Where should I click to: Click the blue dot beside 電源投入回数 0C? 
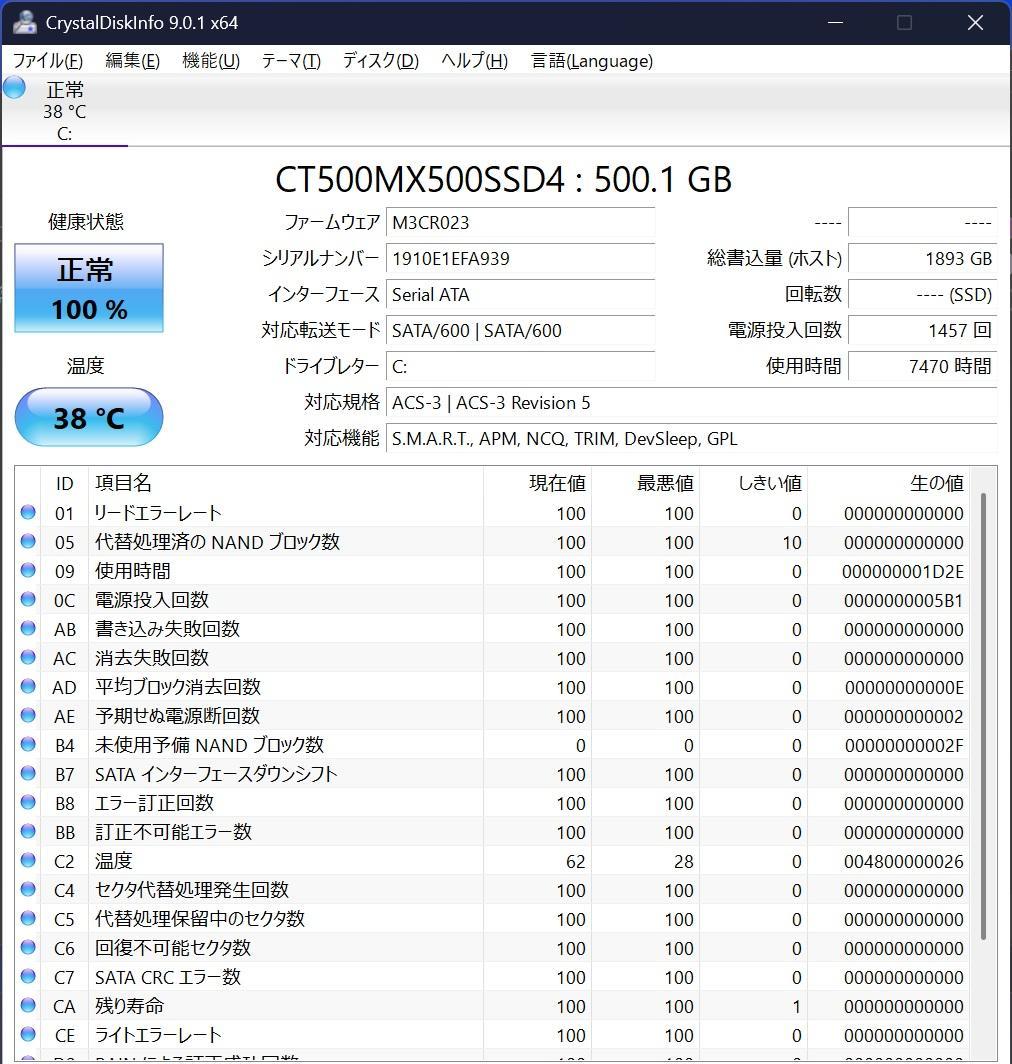point(27,600)
